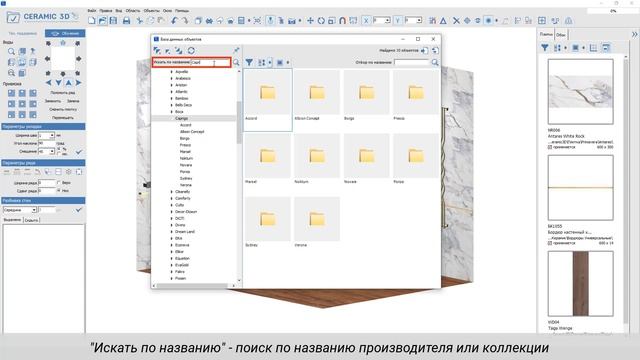
Task: Click the expand-all tree icon in database dialog
Action: (157, 51)
